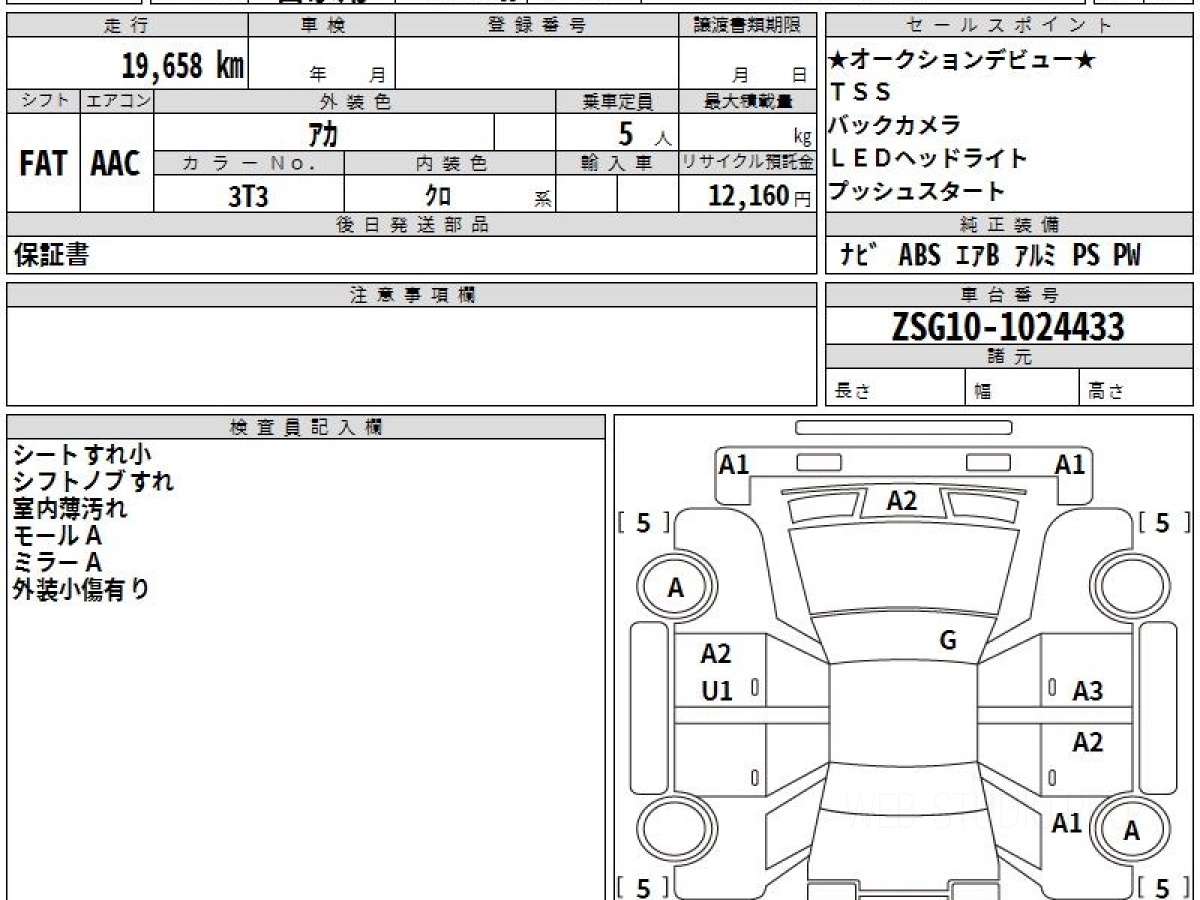Click the color number 3T3
This screenshot has width=1200, height=900.
coord(248,196)
